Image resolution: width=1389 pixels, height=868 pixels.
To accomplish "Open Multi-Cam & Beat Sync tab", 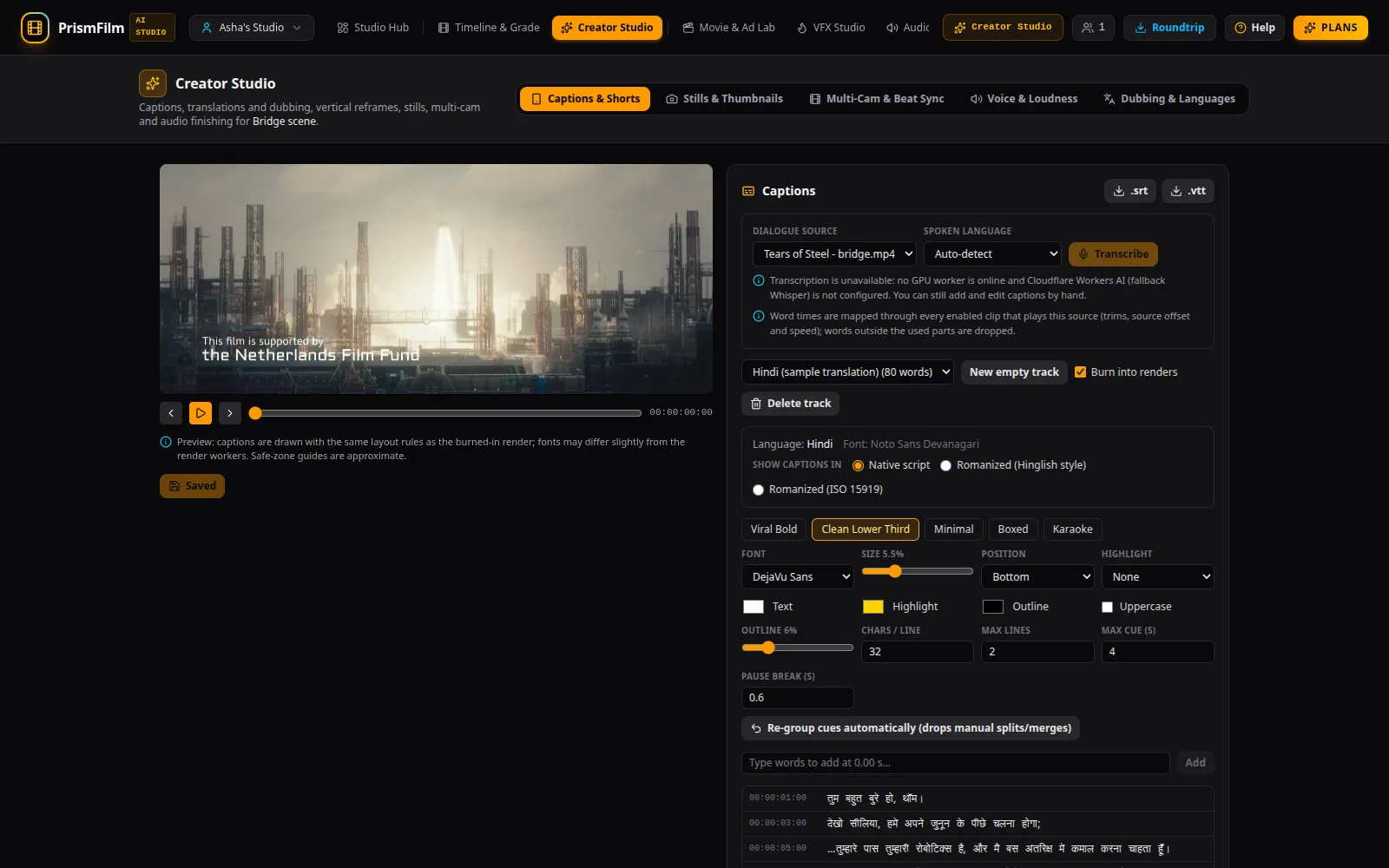I will [x=876, y=99].
